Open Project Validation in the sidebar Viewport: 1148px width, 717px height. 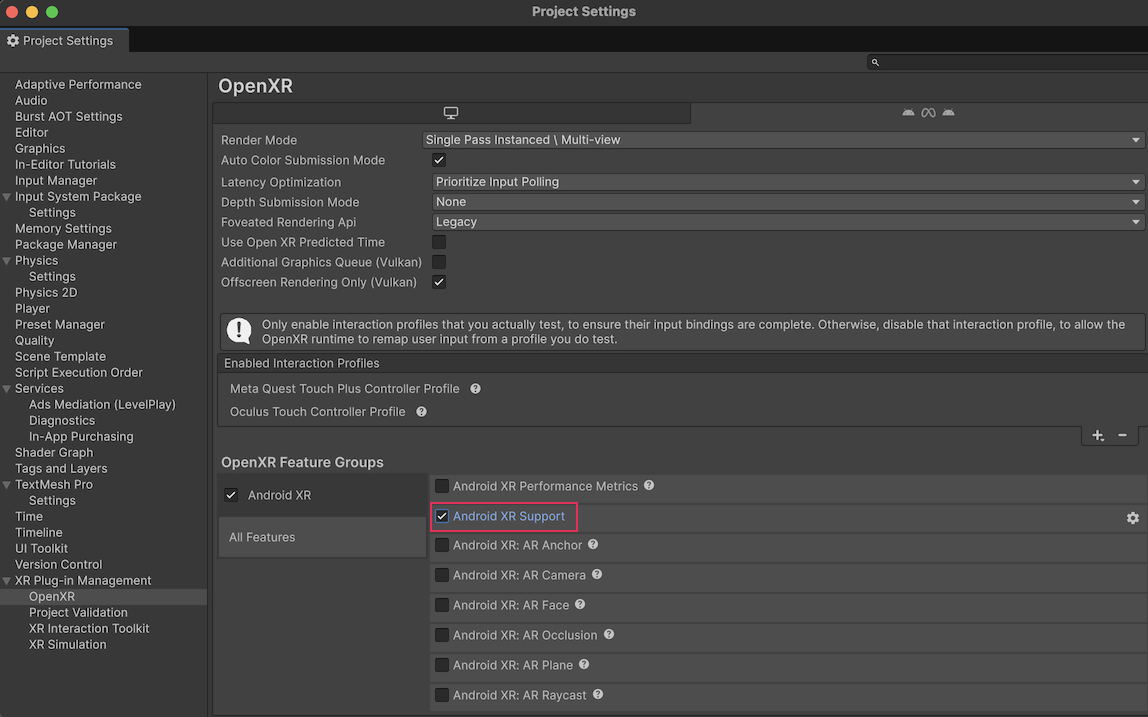point(78,613)
